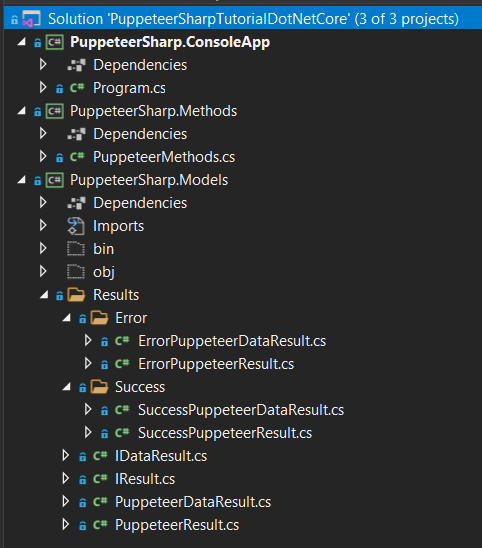Click the Success folder icon
482x548 pixels.
(99, 387)
